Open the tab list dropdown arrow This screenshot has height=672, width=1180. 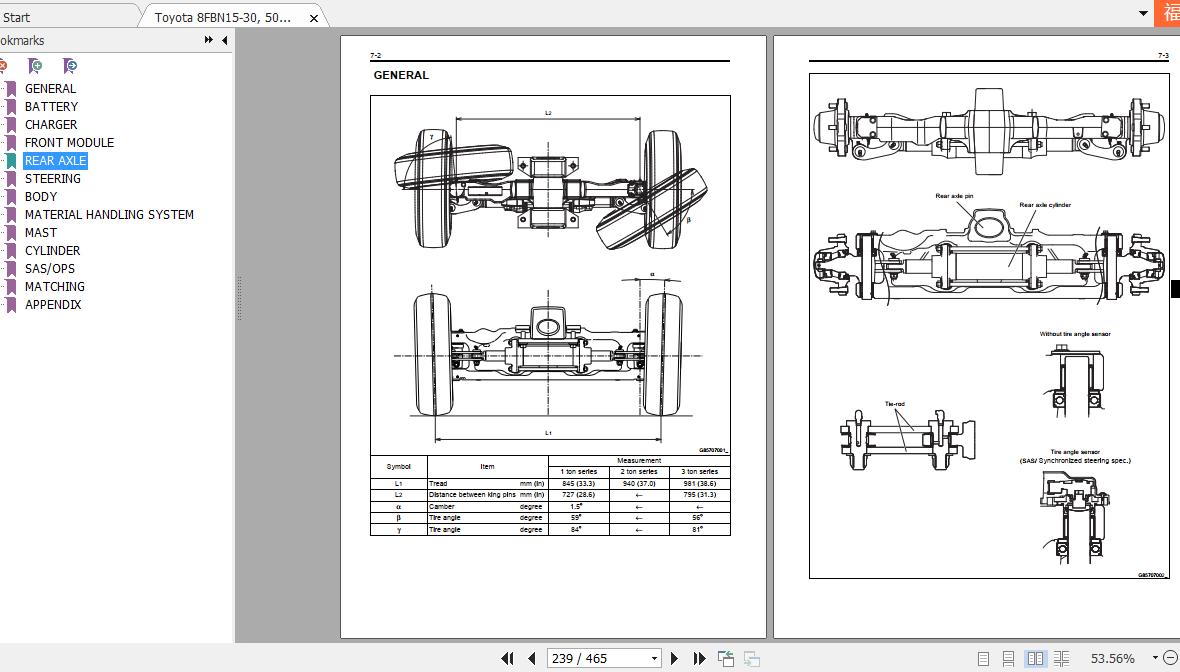click(1142, 14)
